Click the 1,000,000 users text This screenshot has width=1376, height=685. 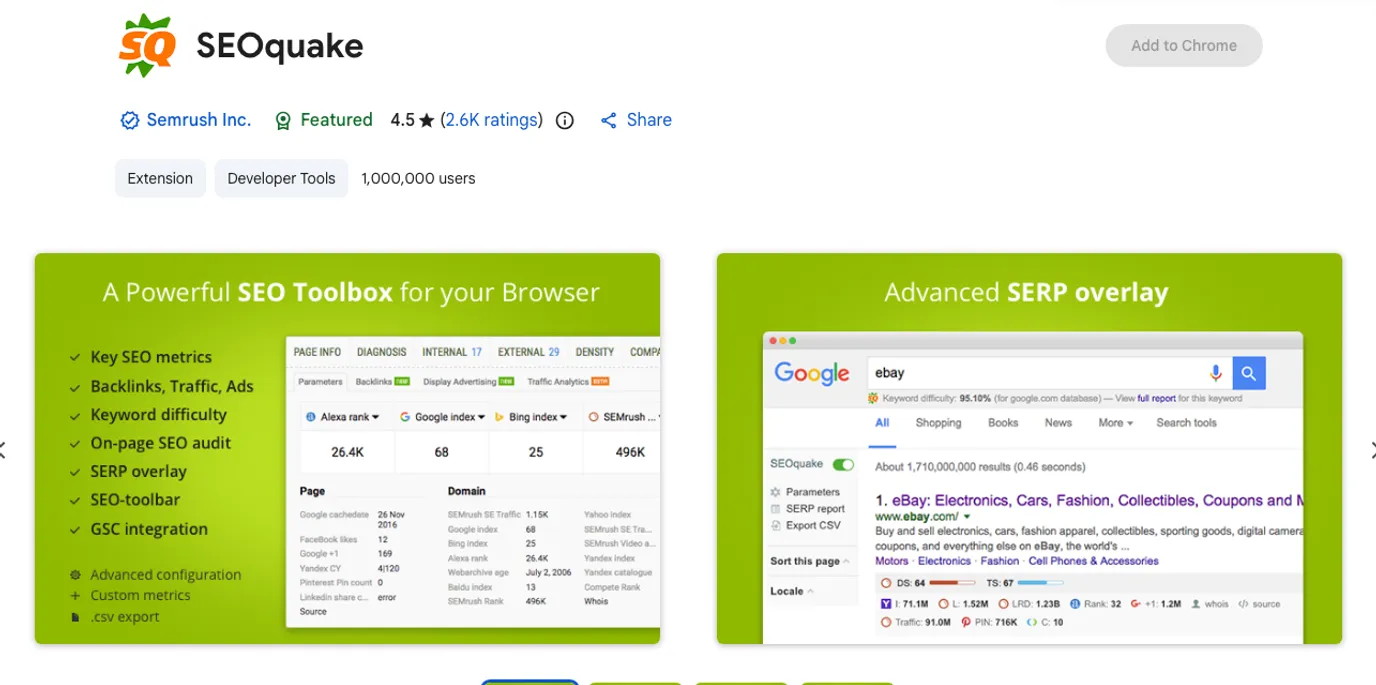click(x=418, y=178)
